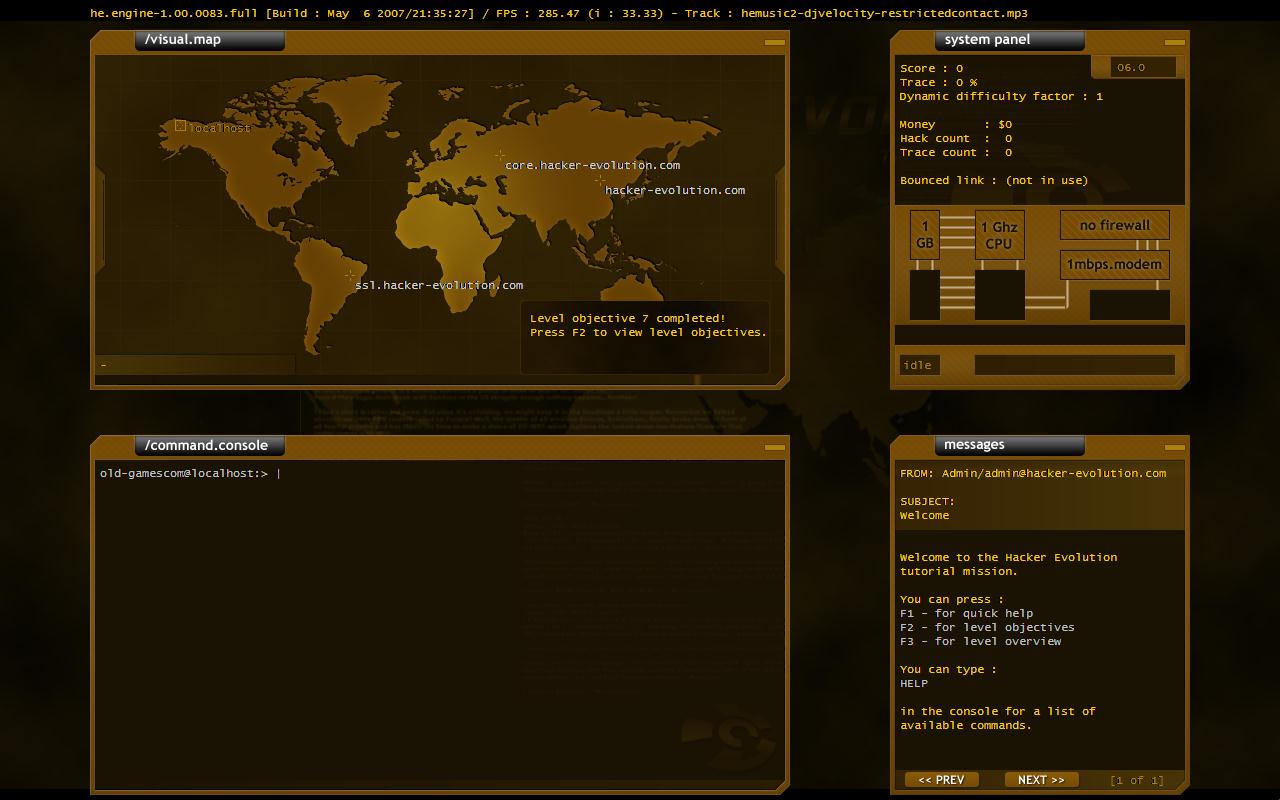Select the ssl.hacker-evolution.com server marker
Viewport: 1280px width, 800px height.
[350, 275]
